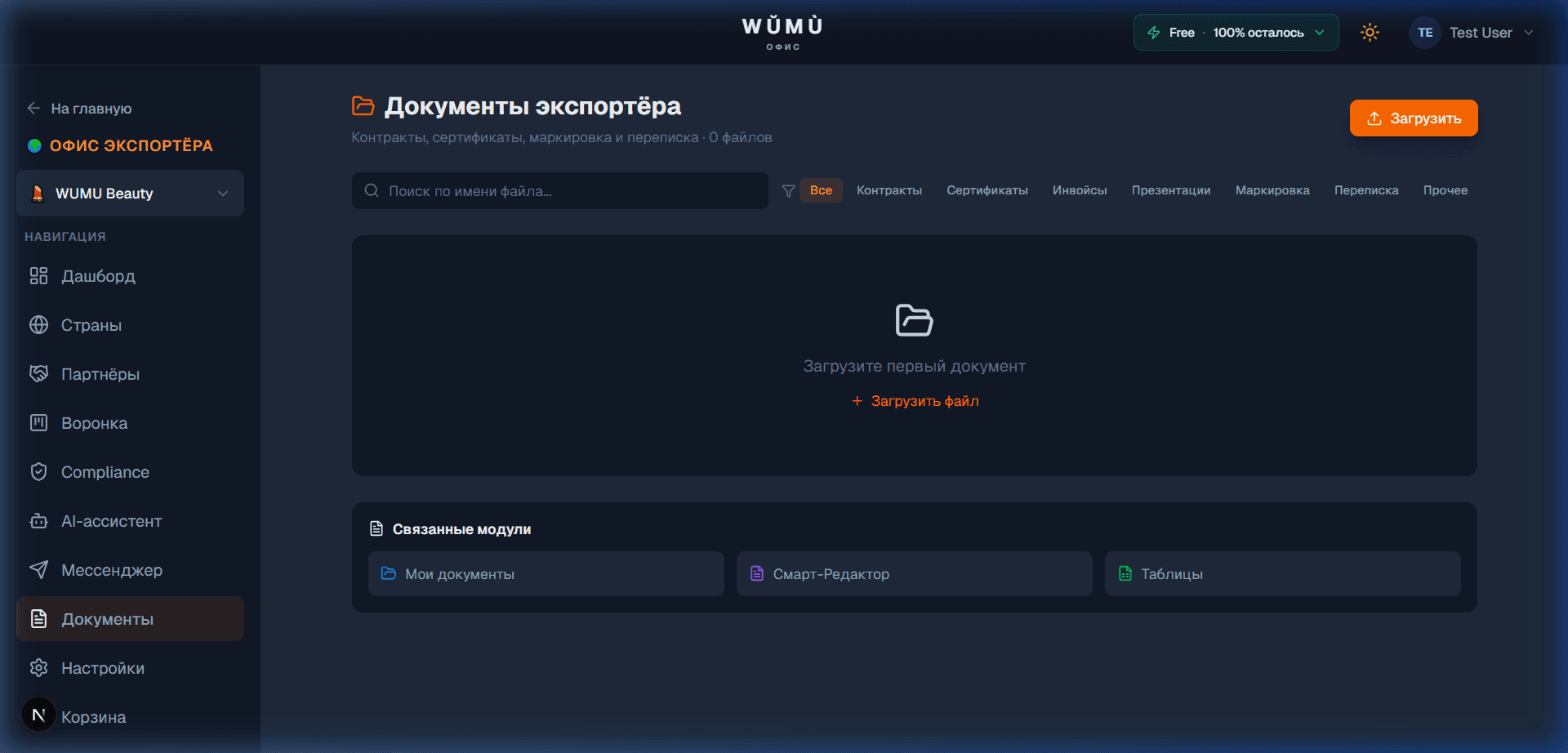Open the Test User account menu
The image size is (1568, 753).
(x=1472, y=33)
